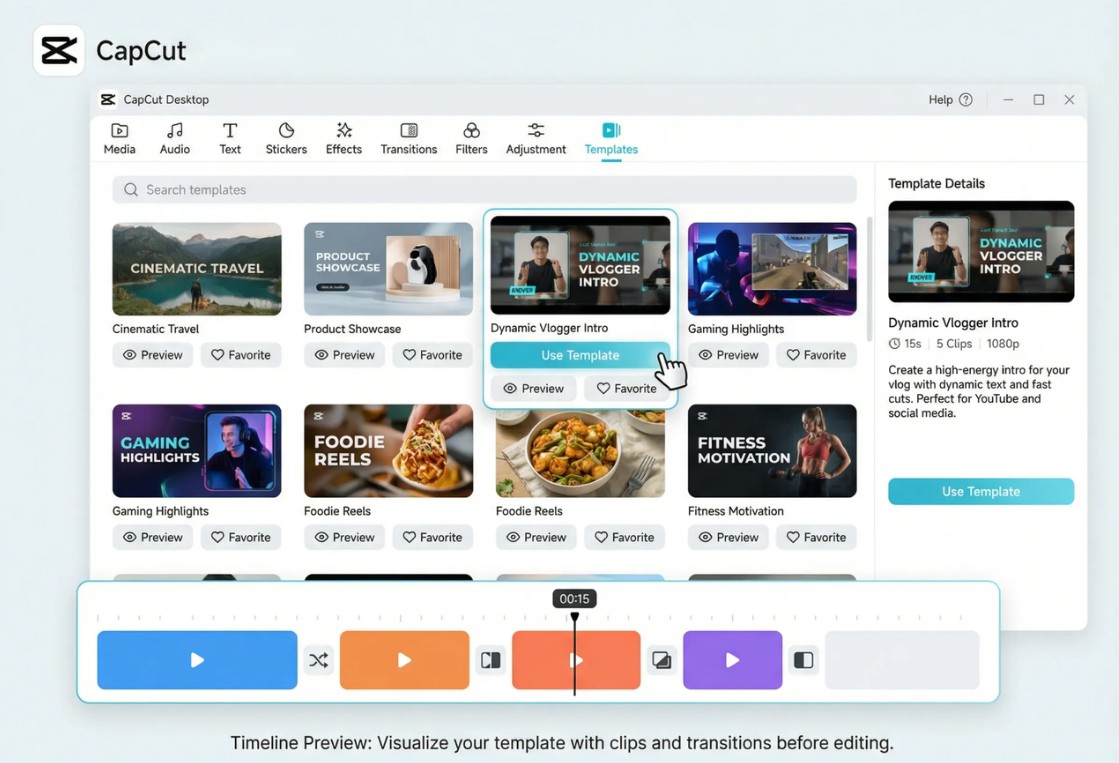
Task: Favorite the Foodie Reels taco template
Action: coord(432,537)
